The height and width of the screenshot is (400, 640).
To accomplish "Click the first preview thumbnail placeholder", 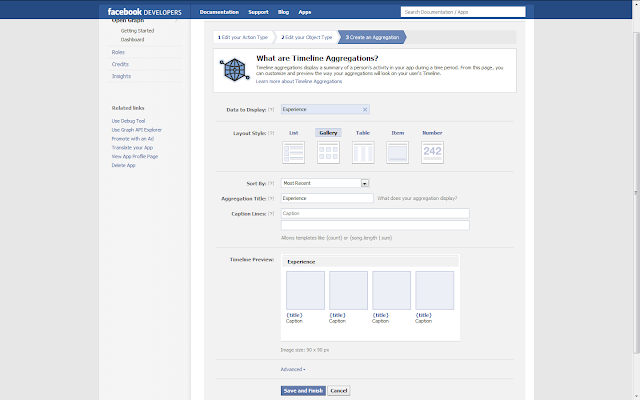I will coord(305,290).
